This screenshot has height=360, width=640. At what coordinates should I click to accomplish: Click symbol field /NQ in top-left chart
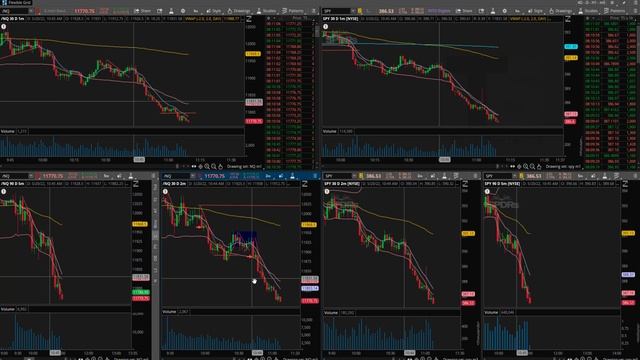(14, 11)
